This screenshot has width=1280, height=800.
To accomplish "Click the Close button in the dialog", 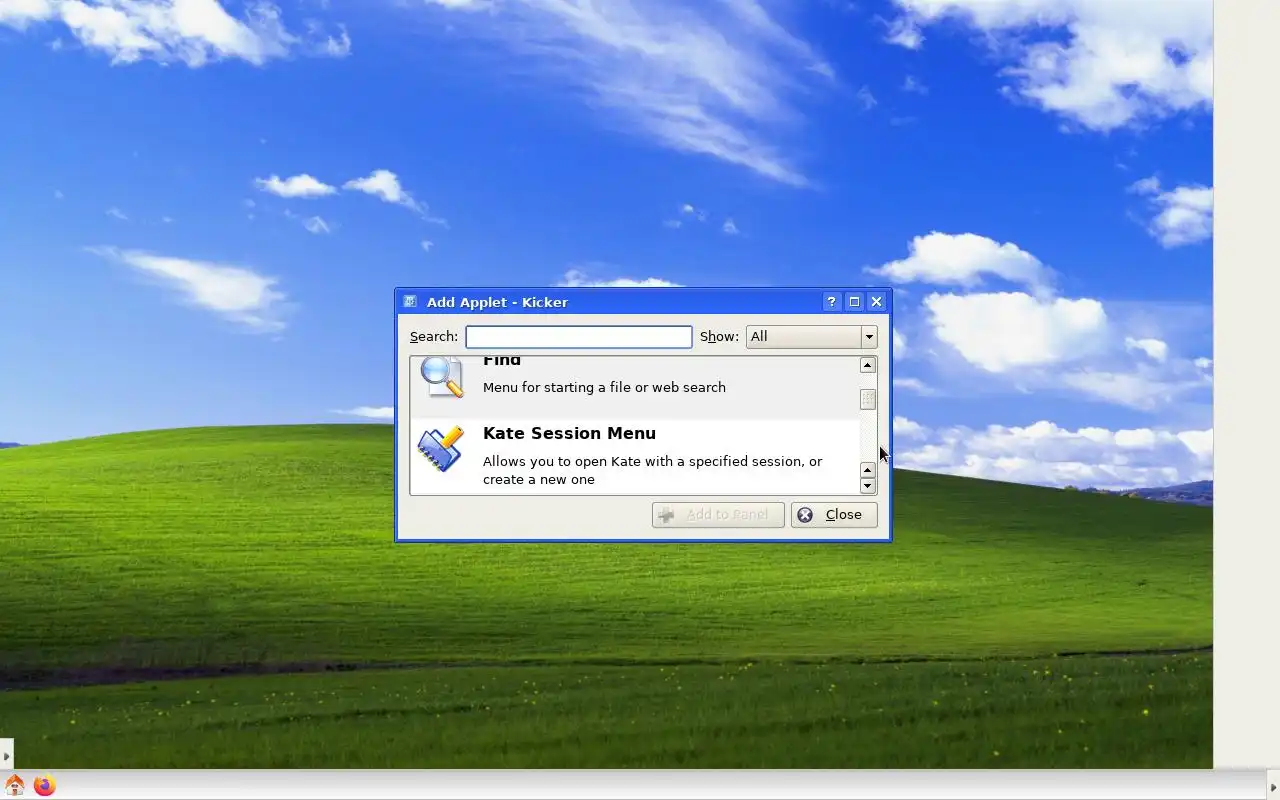I will click(834, 514).
